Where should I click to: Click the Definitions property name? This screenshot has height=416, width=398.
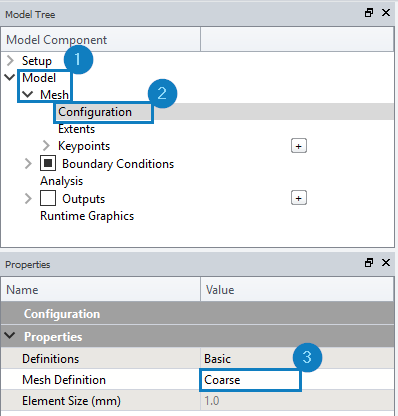pyautogui.click(x=51, y=359)
